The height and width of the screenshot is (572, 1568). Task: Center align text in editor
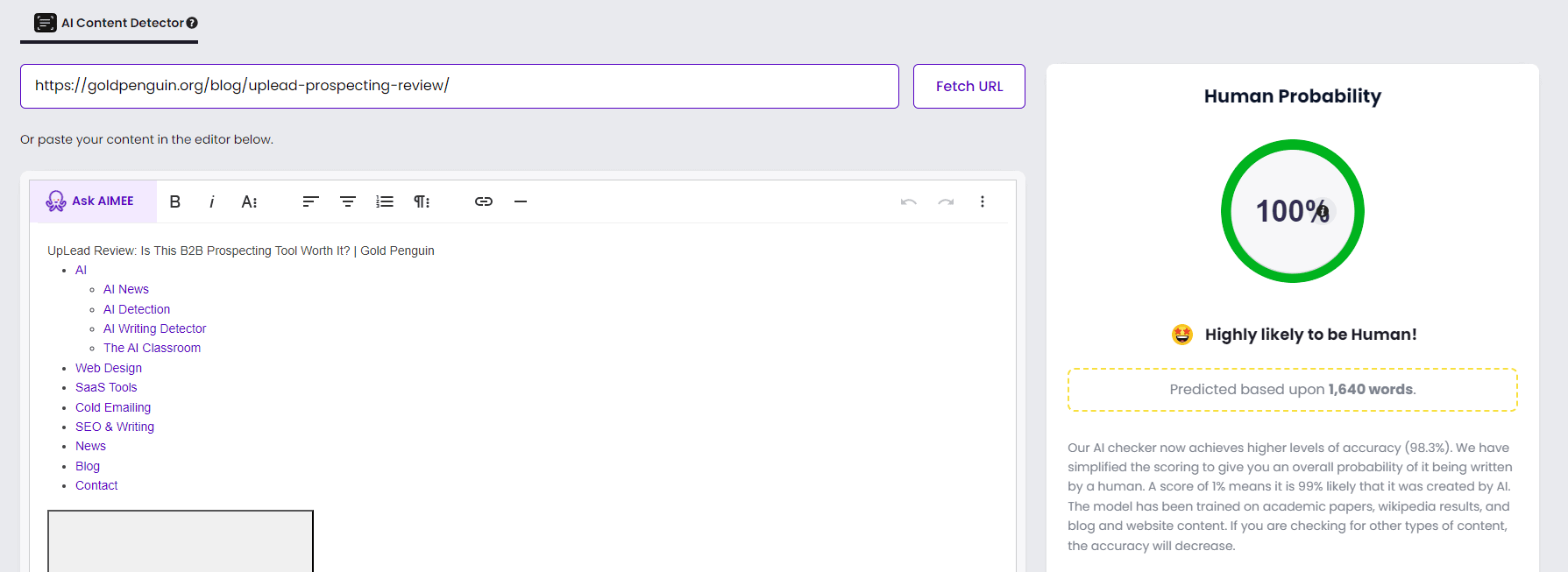coord(348,201)
